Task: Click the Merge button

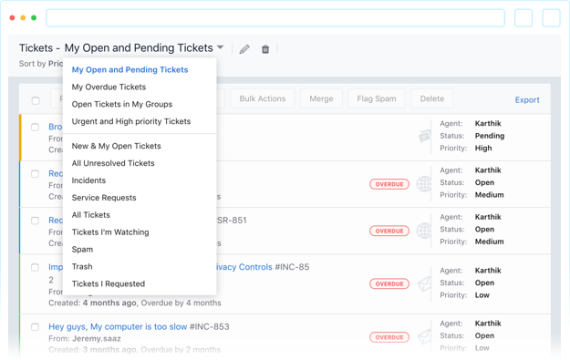Action: point(321,99)
